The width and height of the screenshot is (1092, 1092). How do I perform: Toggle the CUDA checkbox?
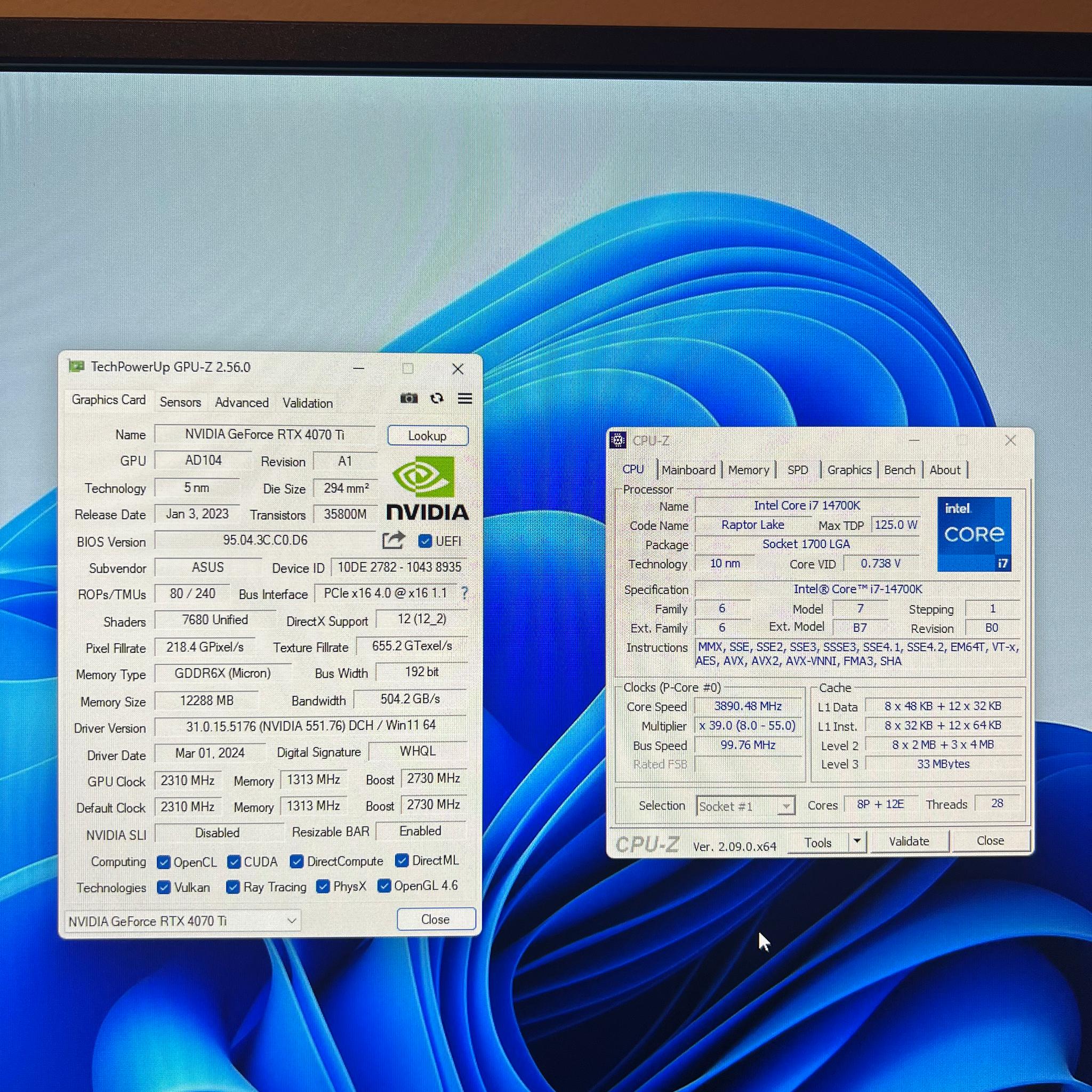point(234,862)
